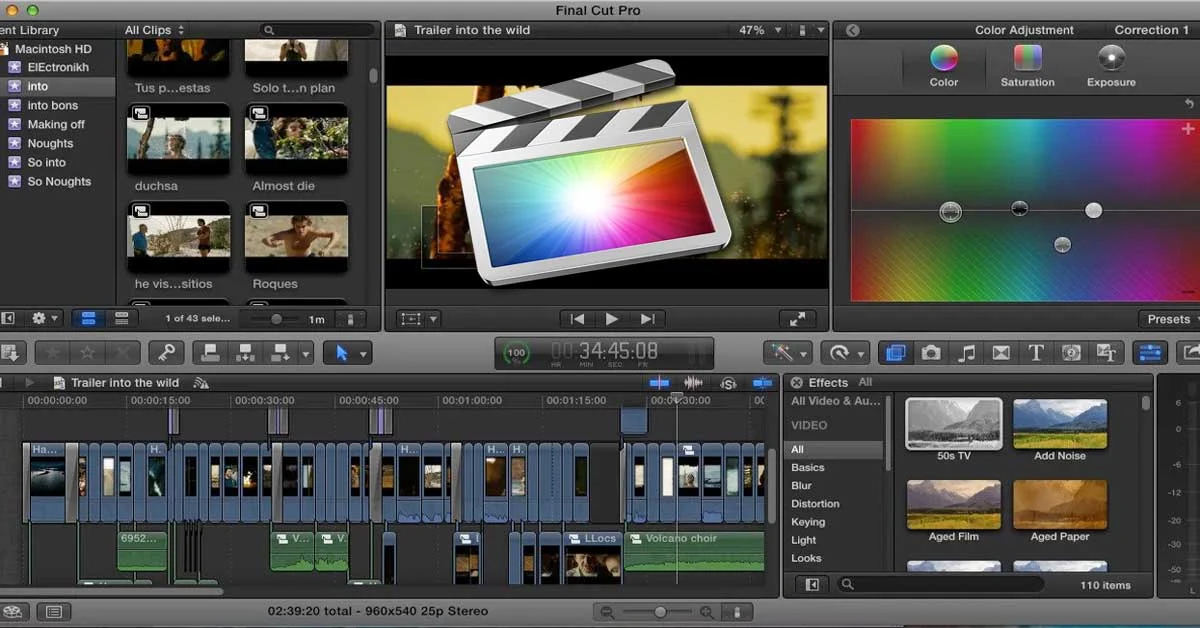The image size is (1200, 628).
Task: Open the Titles browser T icon
Action: pos(1036,352)
